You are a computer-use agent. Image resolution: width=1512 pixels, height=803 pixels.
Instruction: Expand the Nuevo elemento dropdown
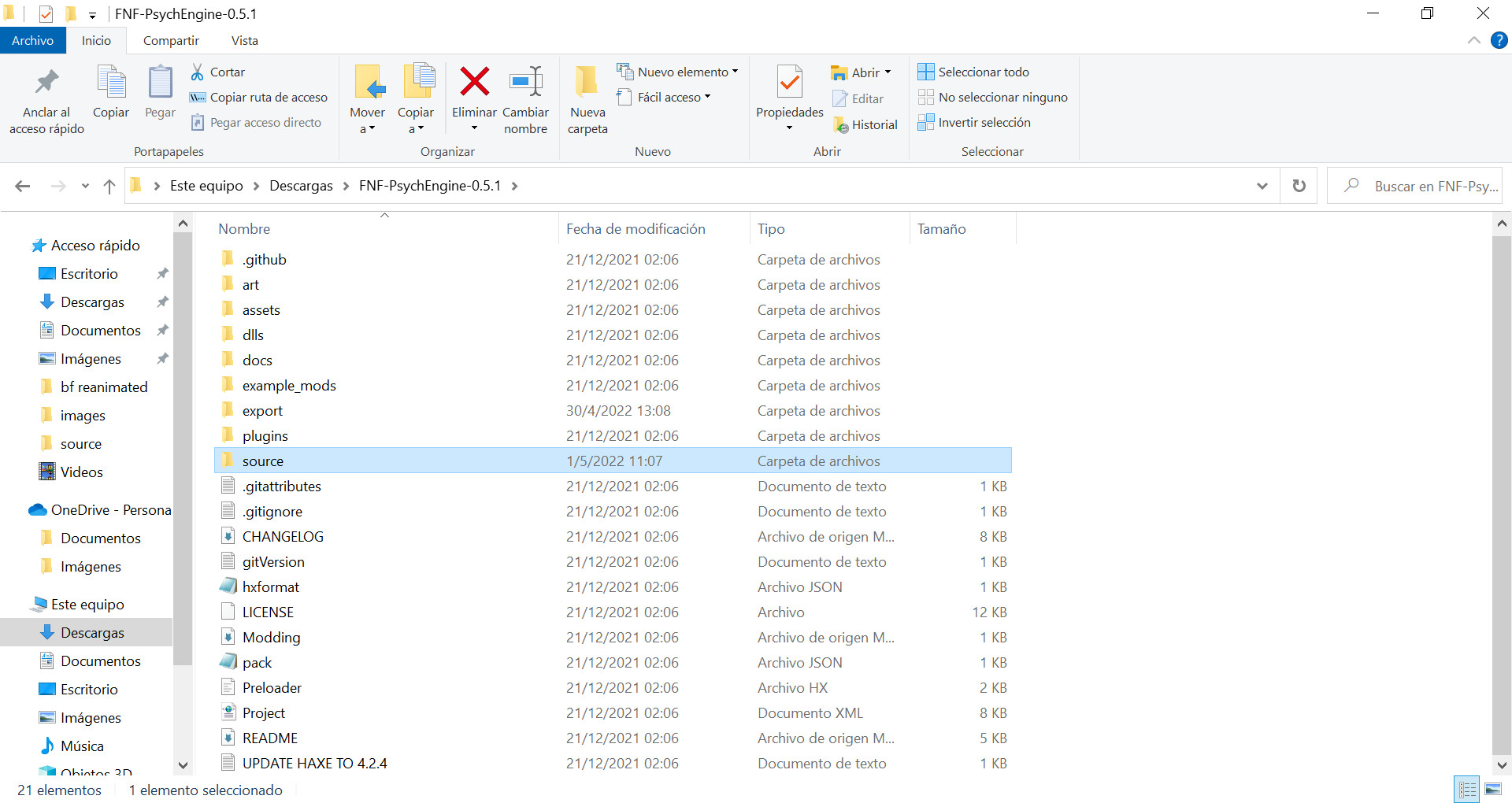677,72
